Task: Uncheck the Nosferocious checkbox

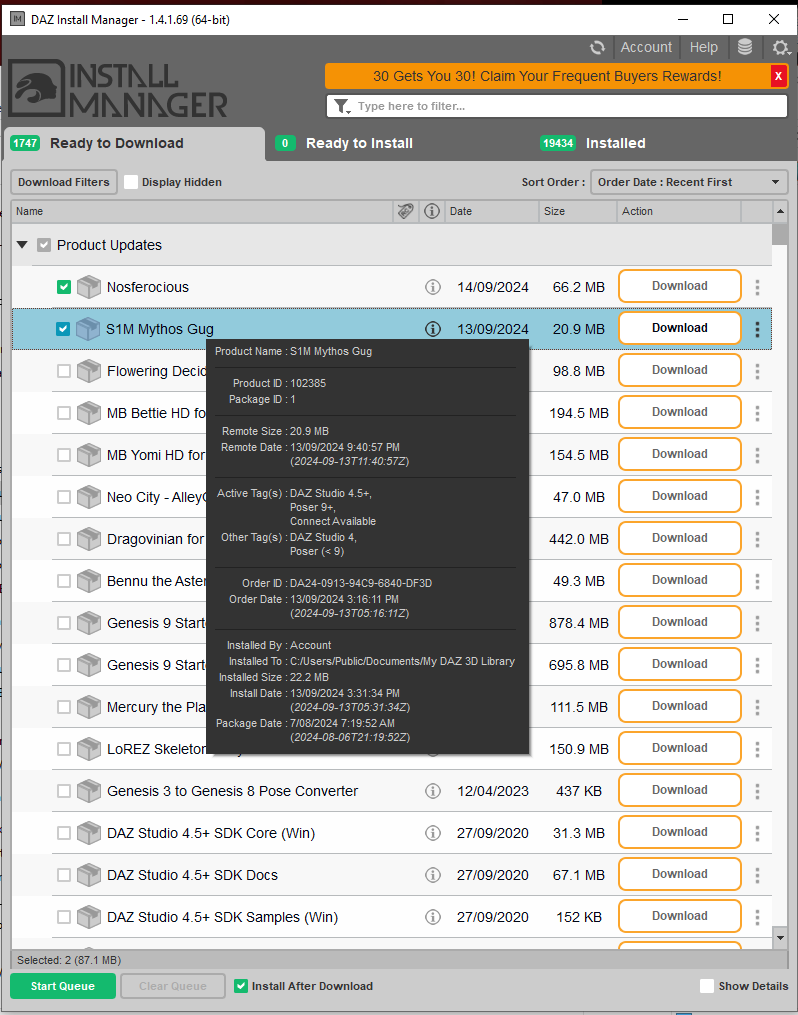Action: tap(63, 287)
